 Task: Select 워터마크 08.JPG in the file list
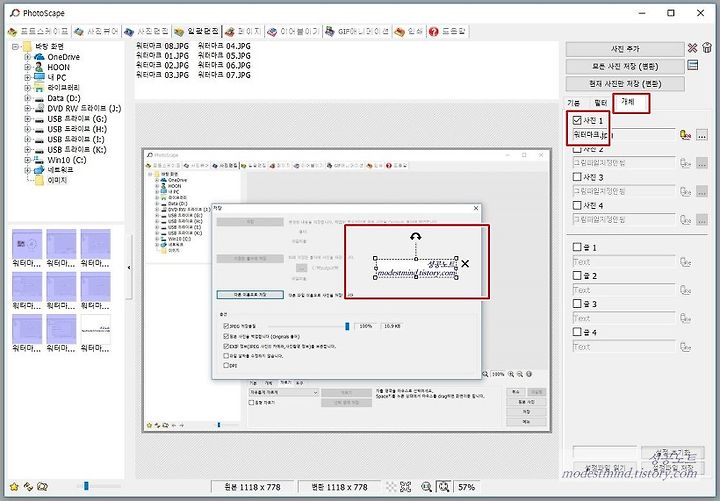[x=163, y=46]
